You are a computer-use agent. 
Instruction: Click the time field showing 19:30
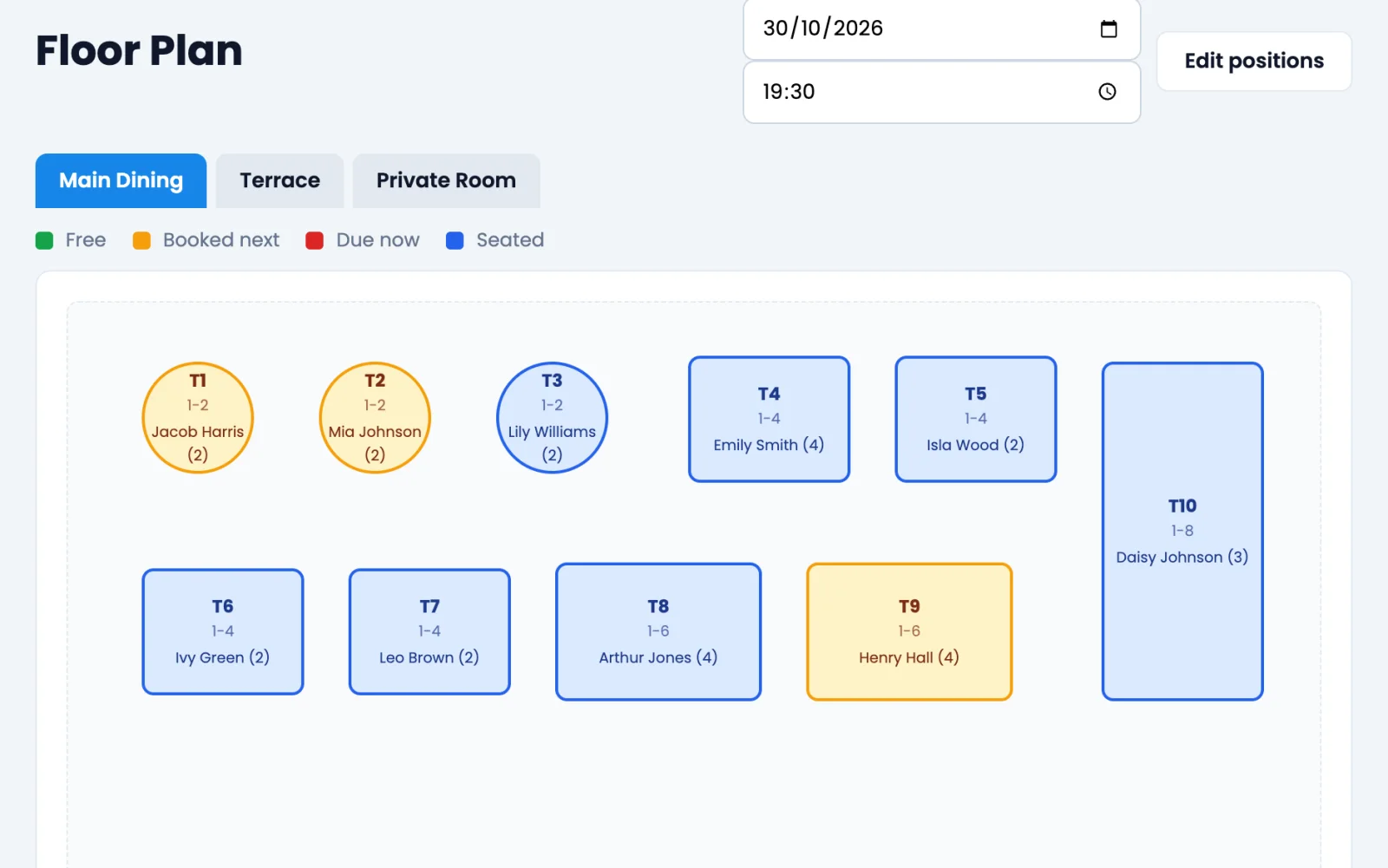point(941,92)
